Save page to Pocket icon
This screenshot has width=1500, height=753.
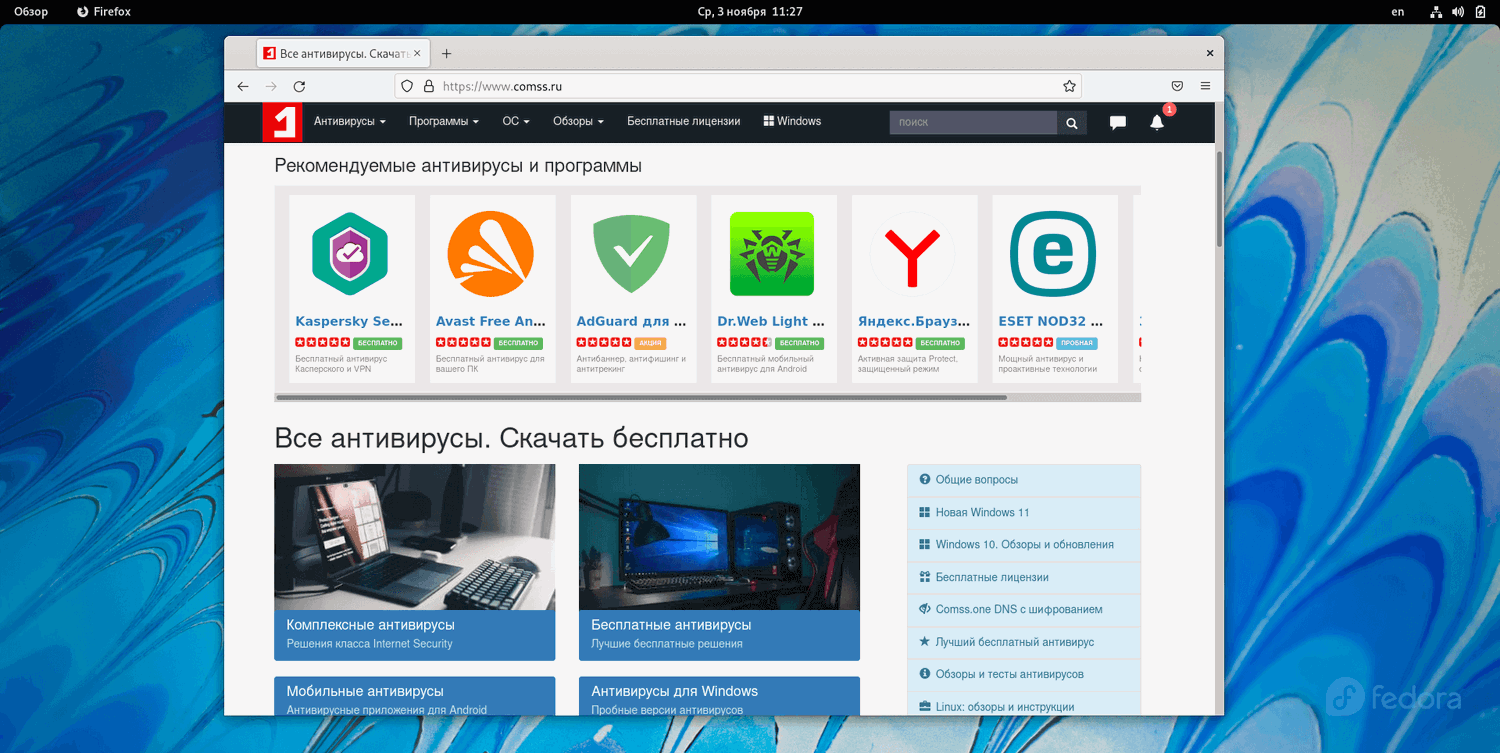[1178, 87]
